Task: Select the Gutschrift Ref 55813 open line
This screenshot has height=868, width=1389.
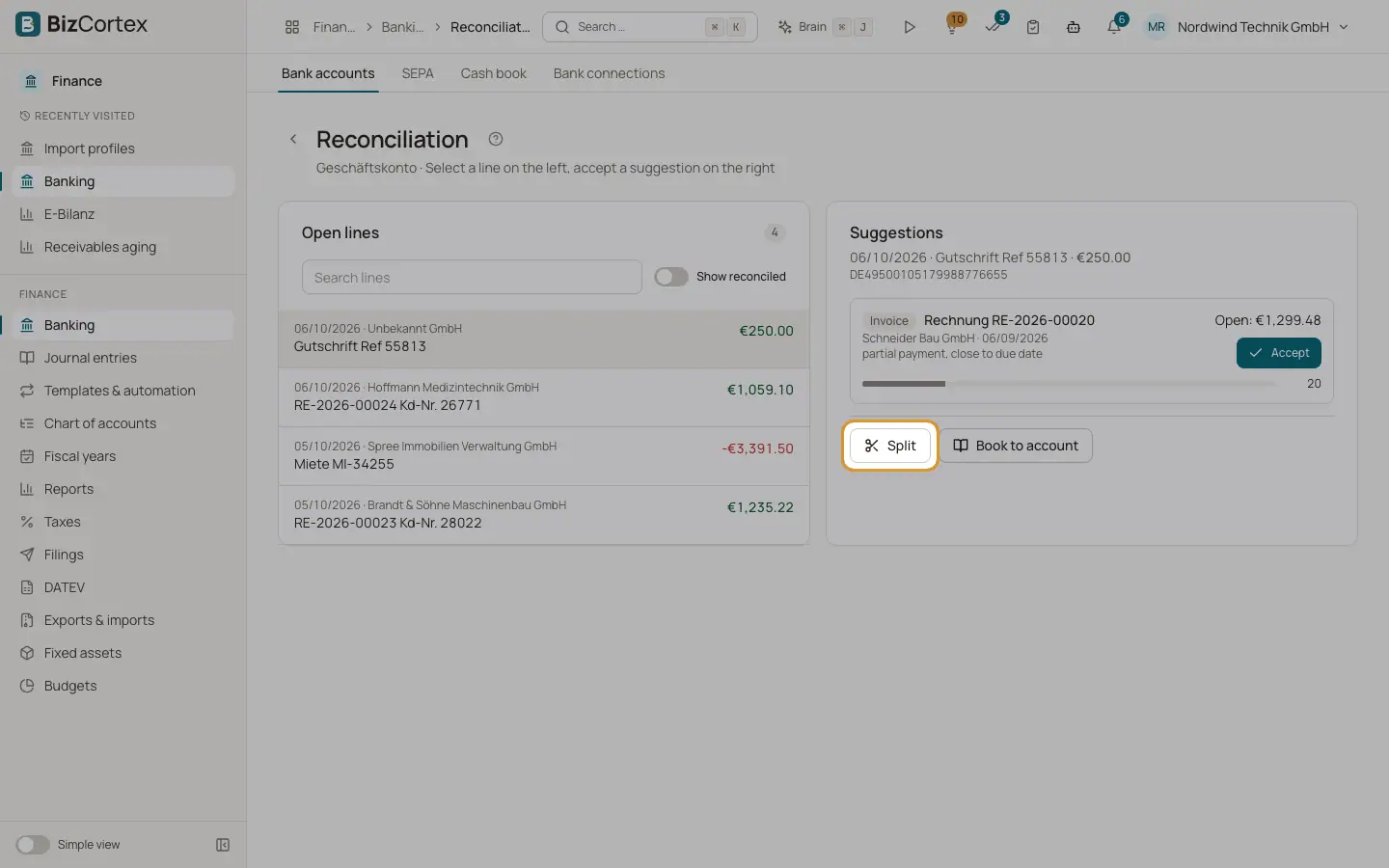Action: (544, 339)
